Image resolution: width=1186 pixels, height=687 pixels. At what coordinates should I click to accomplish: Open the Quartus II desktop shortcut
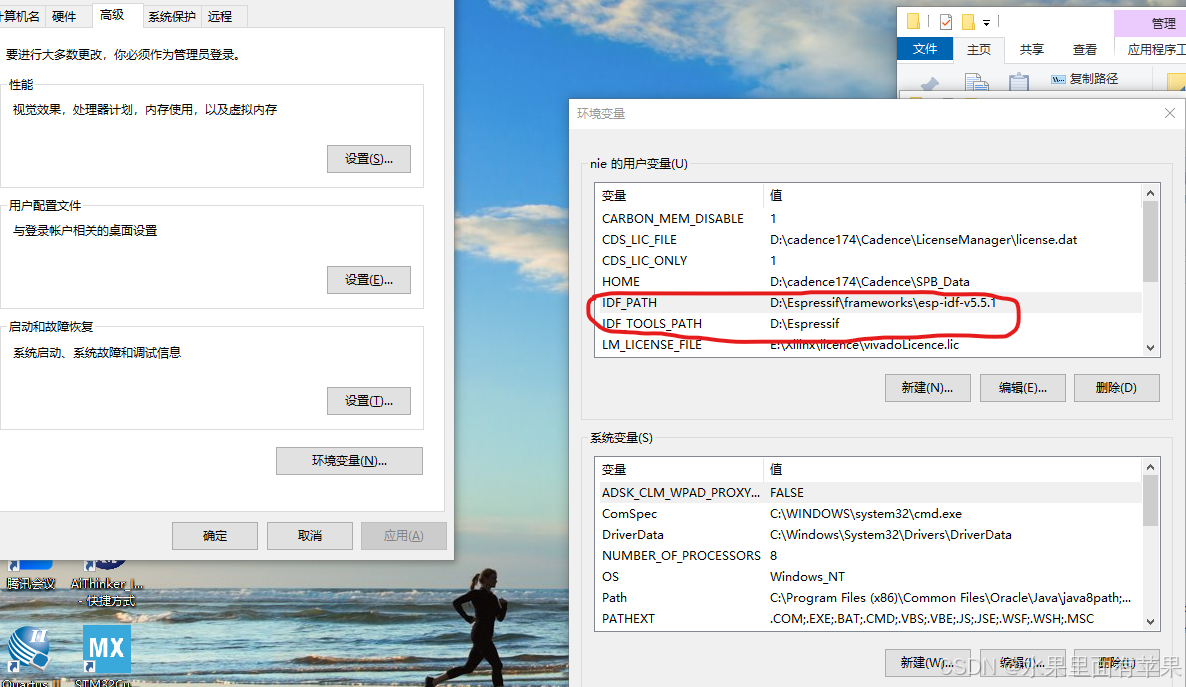pos(29,654)
